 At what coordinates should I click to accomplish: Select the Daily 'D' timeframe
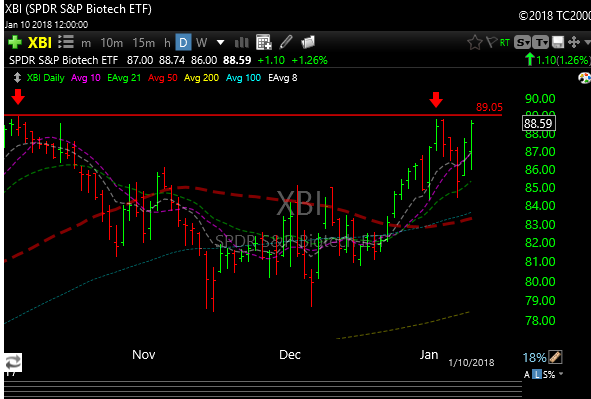tap(183, 43)
